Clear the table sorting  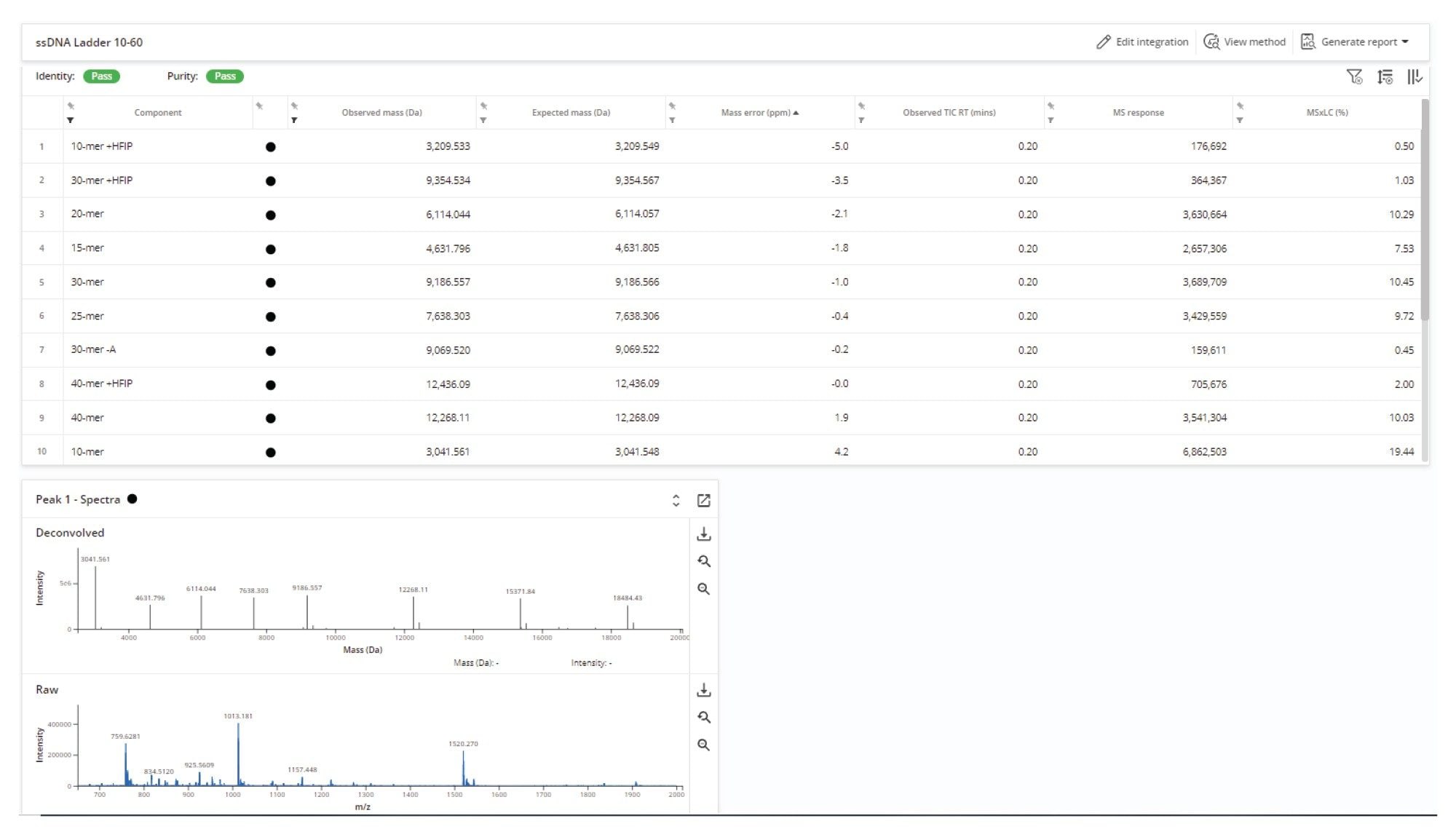(x=1385, y=76)
